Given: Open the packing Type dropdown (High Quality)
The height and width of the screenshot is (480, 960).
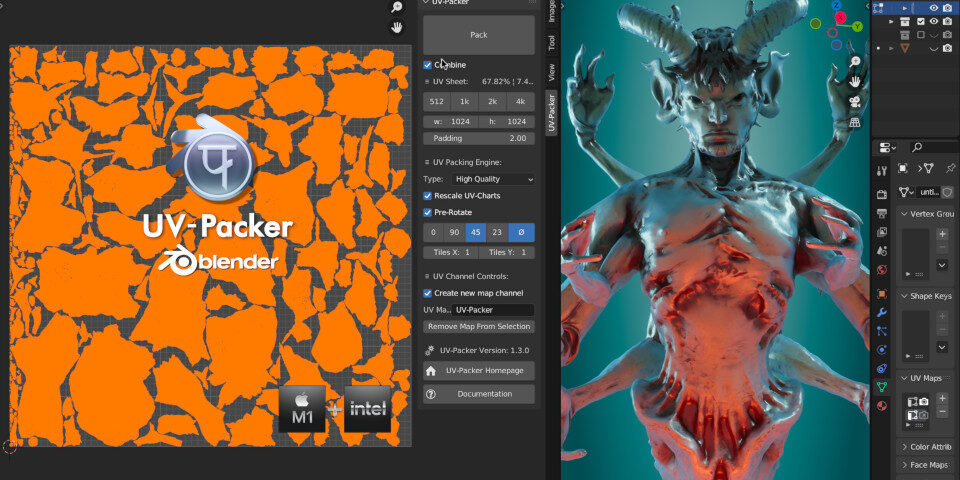Looking at the screenshot, I should tap(493, 179).
